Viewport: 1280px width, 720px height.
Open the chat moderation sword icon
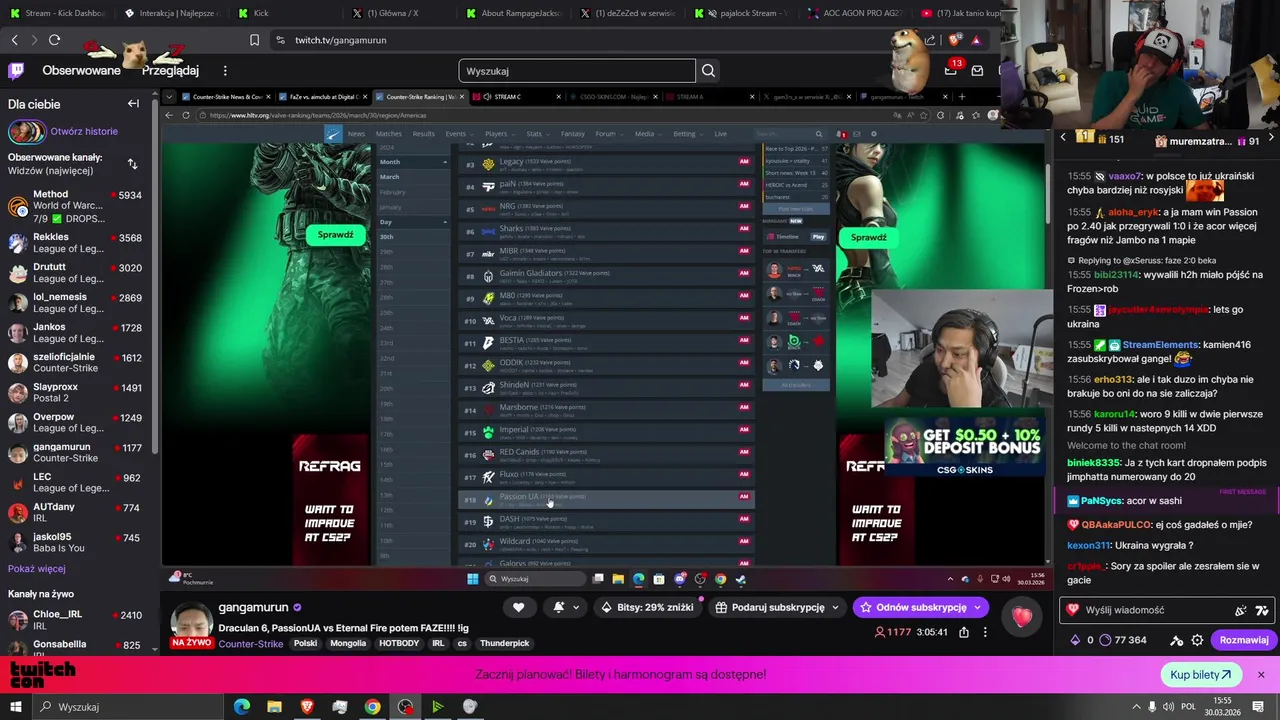[1178, 640]
